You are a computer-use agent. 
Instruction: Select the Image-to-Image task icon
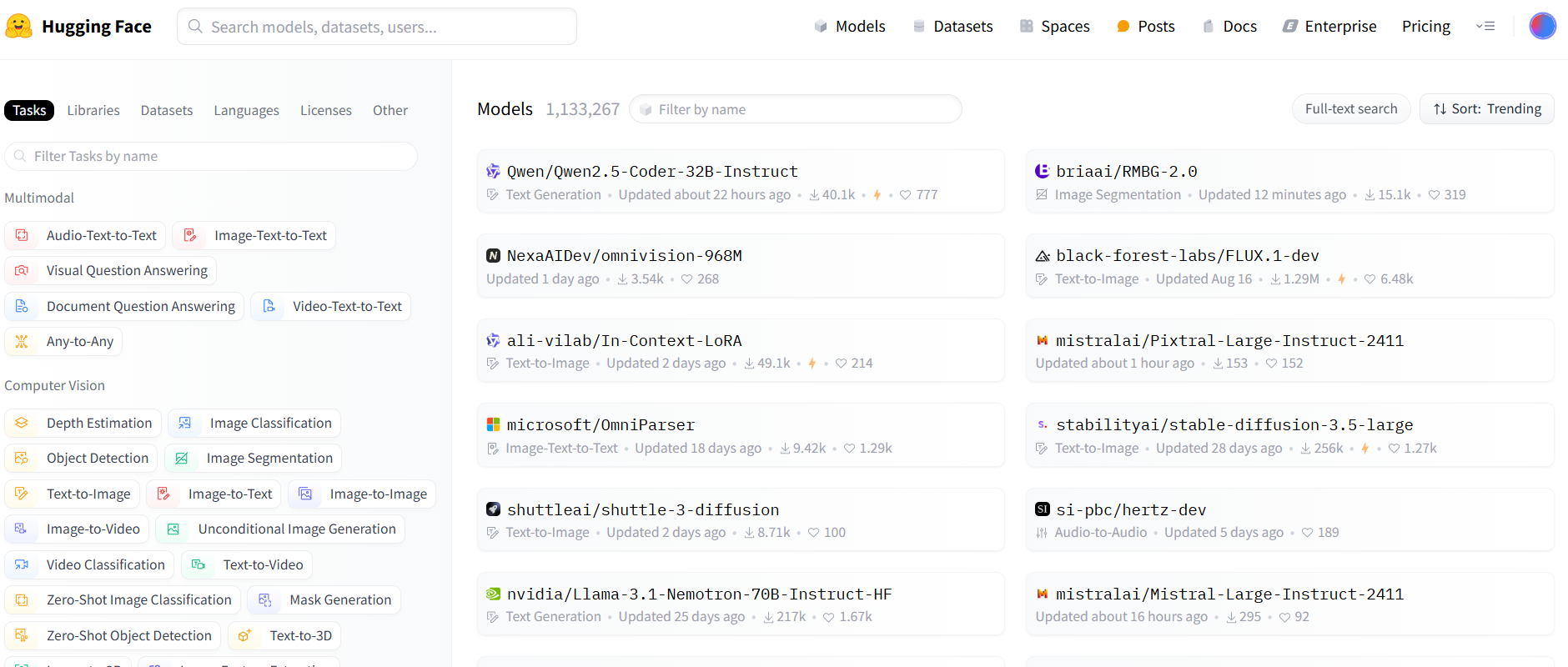coord(305,494)
